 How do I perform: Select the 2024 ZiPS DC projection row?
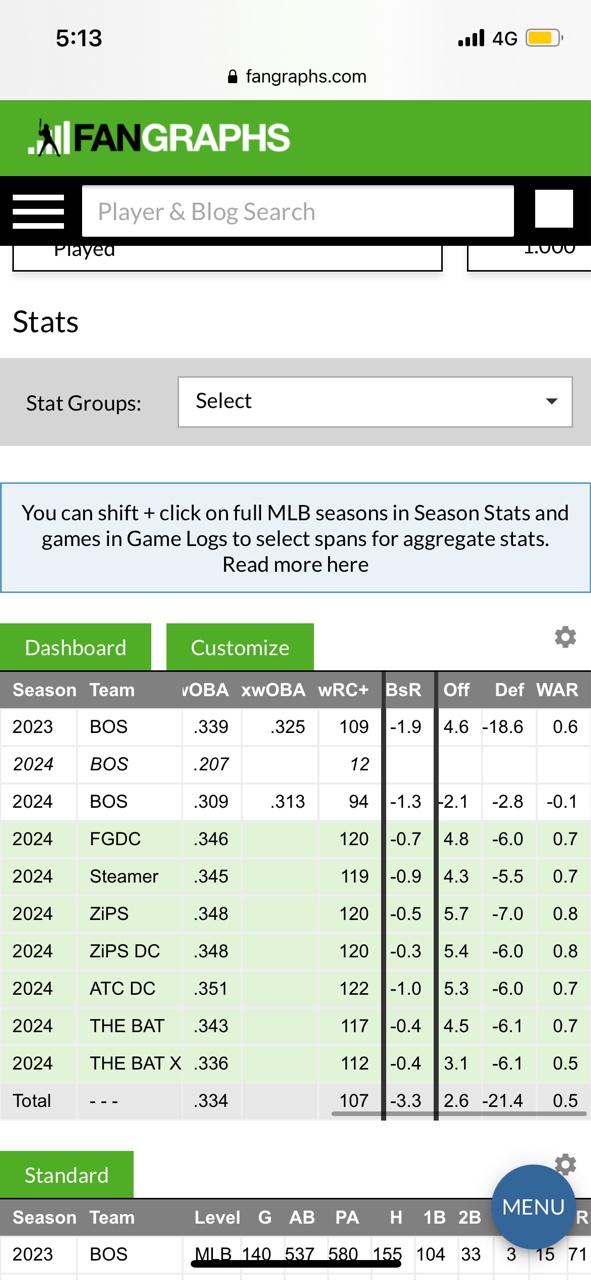click(x=295, y=951)
